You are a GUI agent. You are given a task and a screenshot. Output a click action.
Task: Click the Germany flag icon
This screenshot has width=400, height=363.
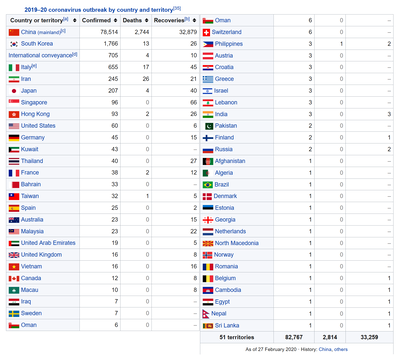pos(14,138)
